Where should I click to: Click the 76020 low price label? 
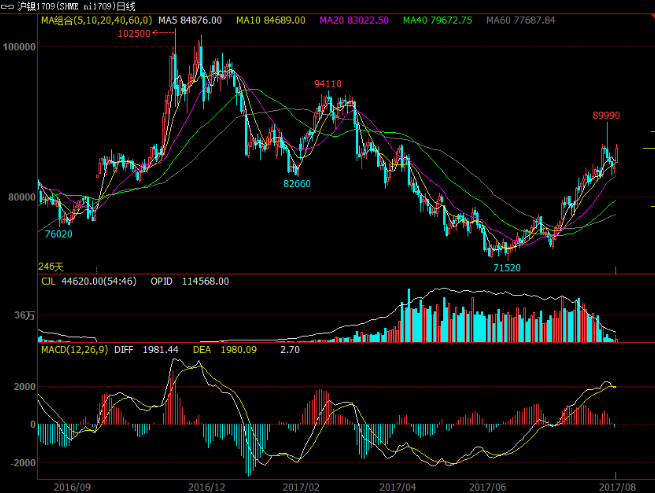point(58,233)
